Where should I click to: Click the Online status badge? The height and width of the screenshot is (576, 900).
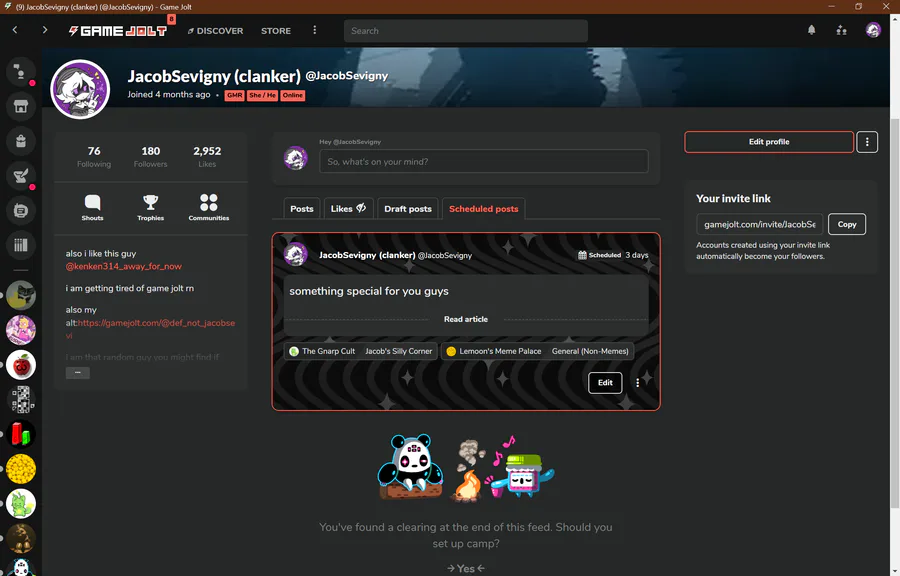(x=293, y=95)
